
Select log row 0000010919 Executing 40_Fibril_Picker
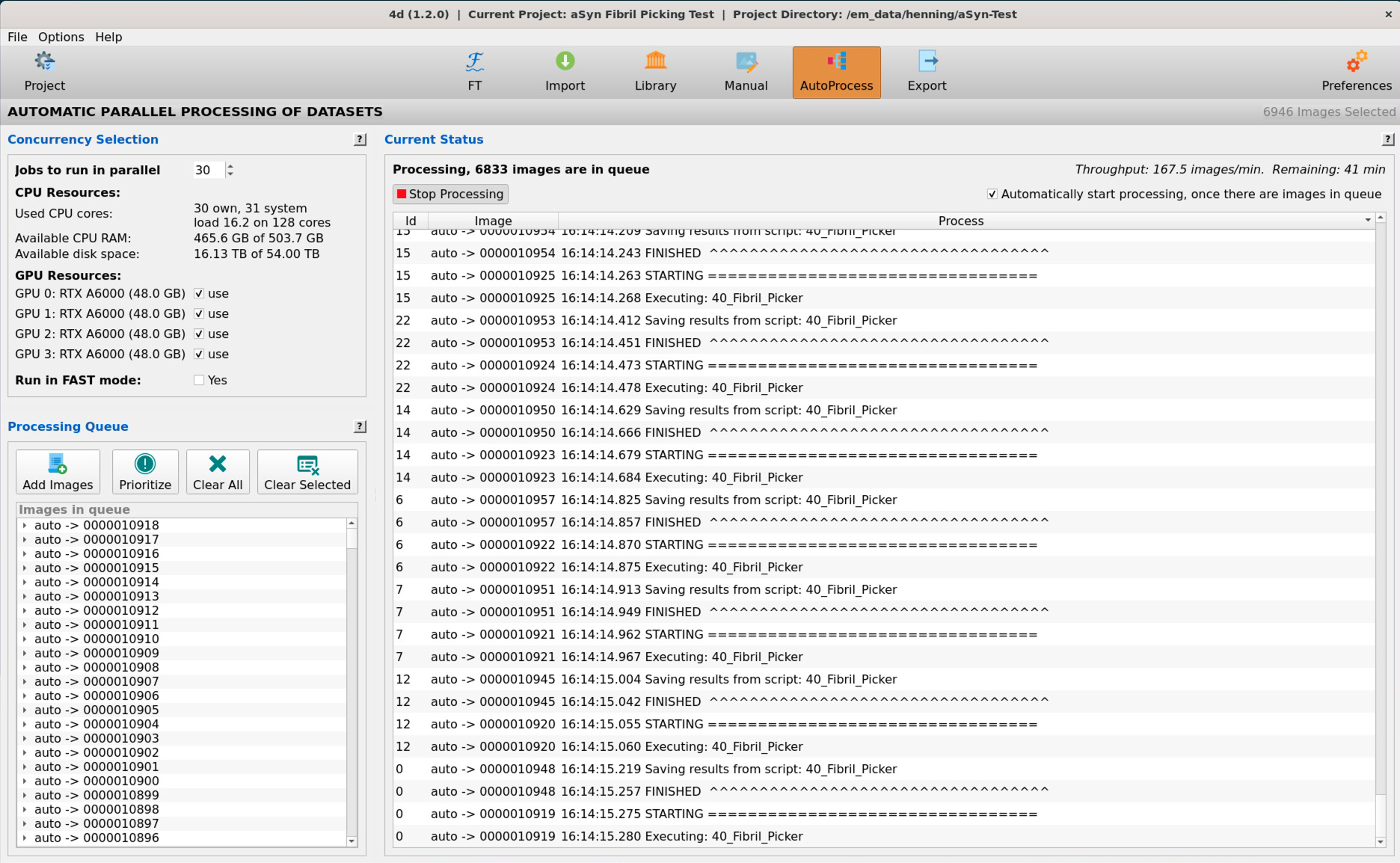click(884, 836)
